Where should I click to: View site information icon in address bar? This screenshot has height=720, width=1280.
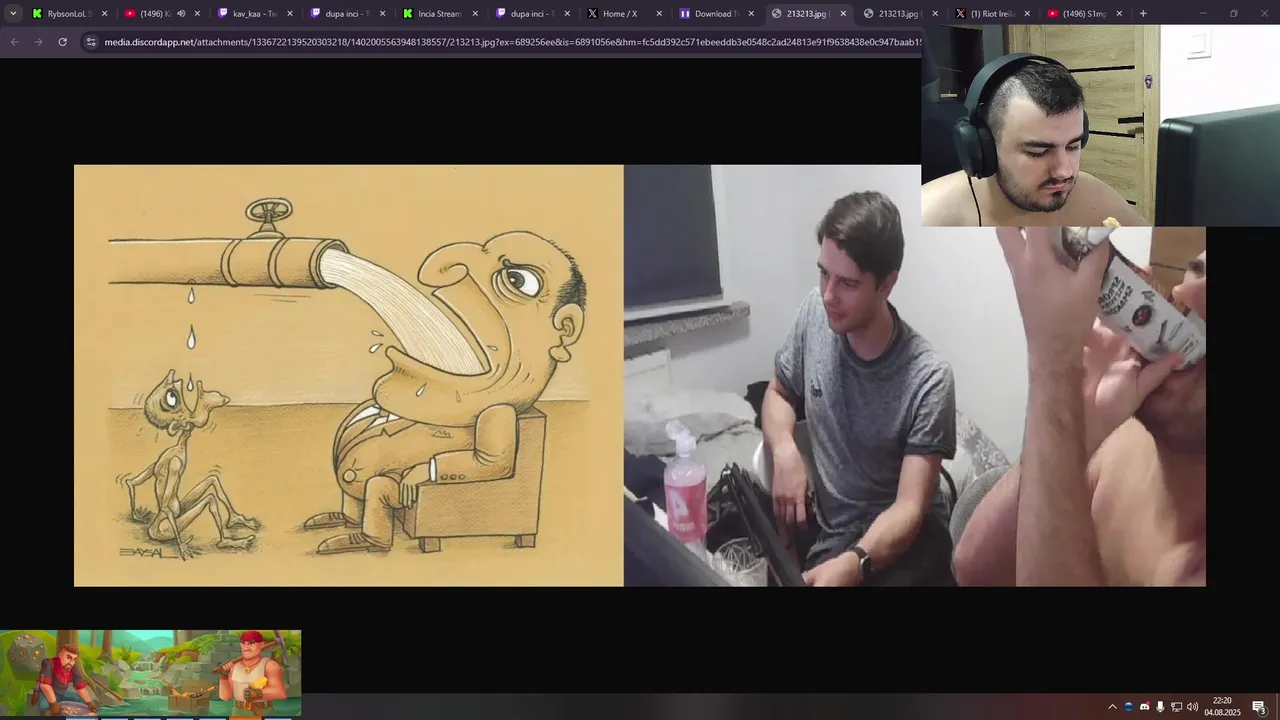[x=91, y=42]
